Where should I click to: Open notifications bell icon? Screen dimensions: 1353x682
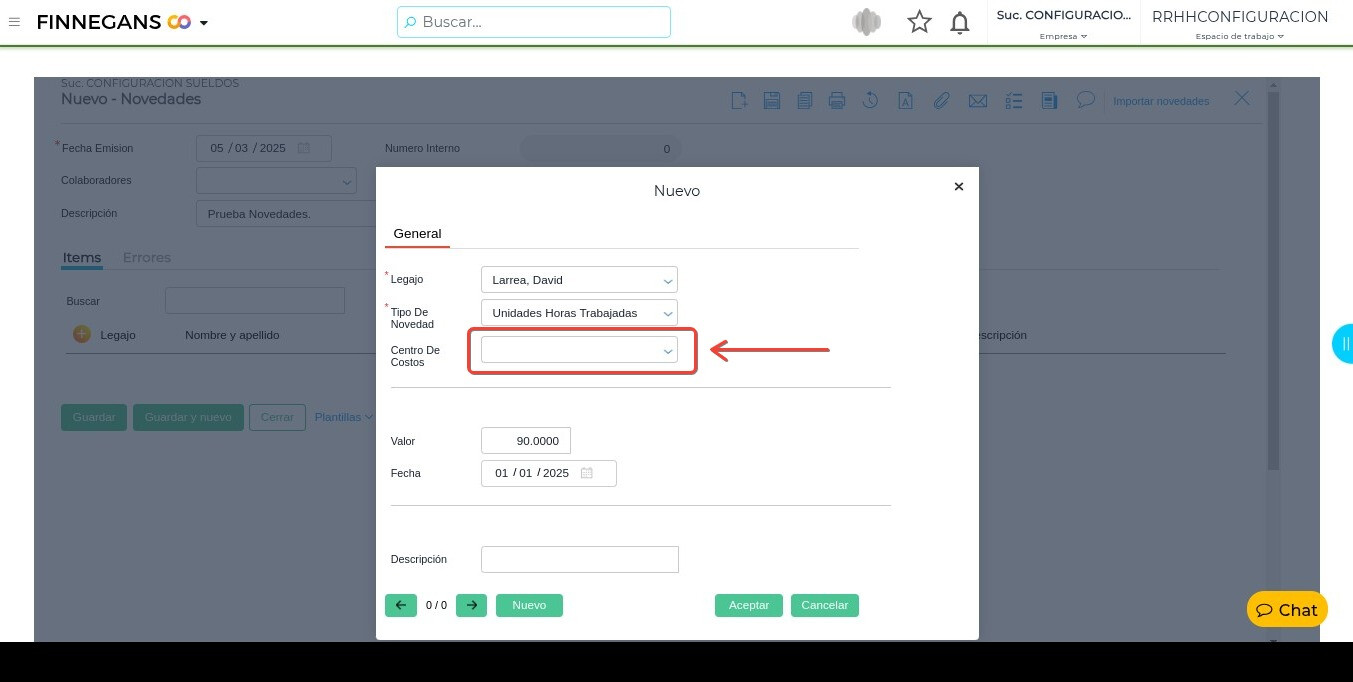(960, 23)
